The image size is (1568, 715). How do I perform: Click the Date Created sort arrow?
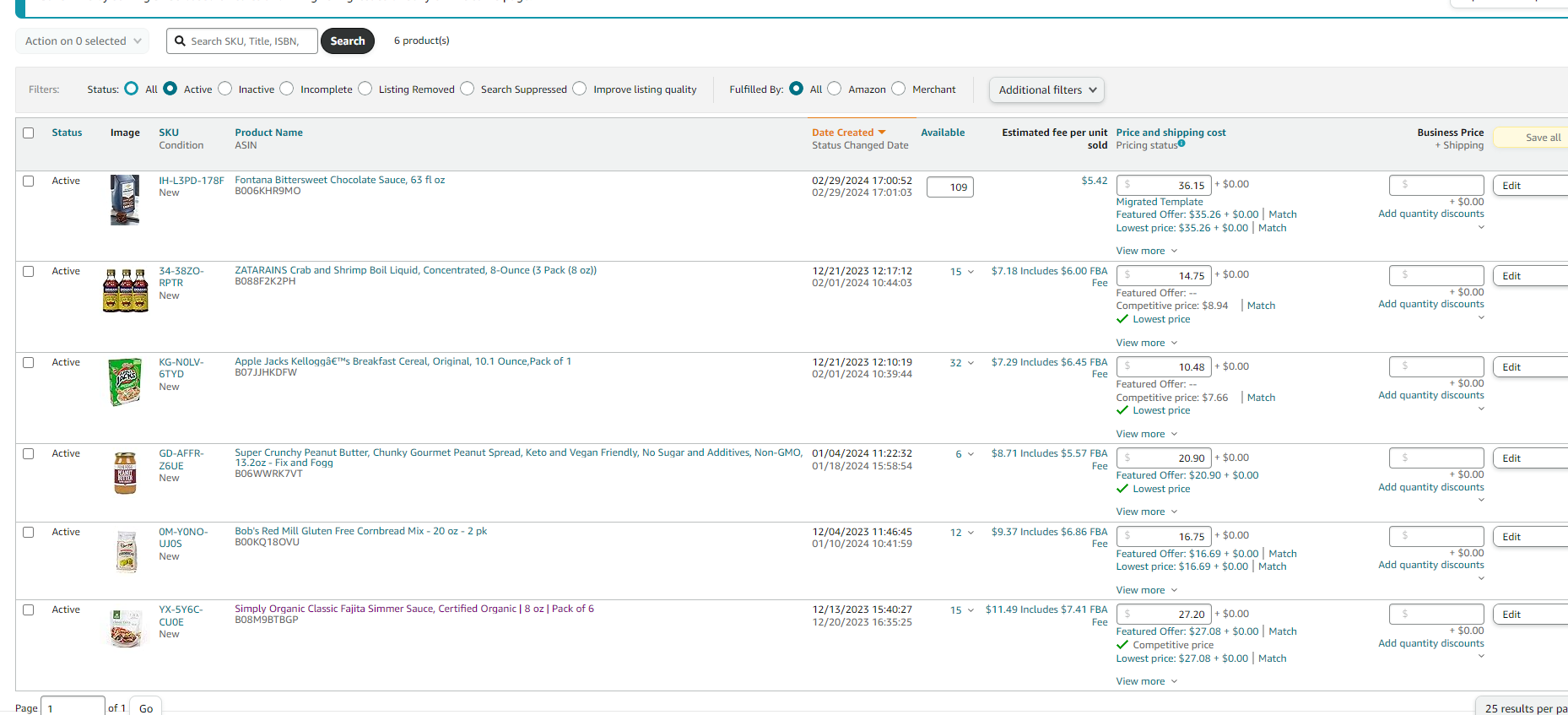click(x=882, y=133)
